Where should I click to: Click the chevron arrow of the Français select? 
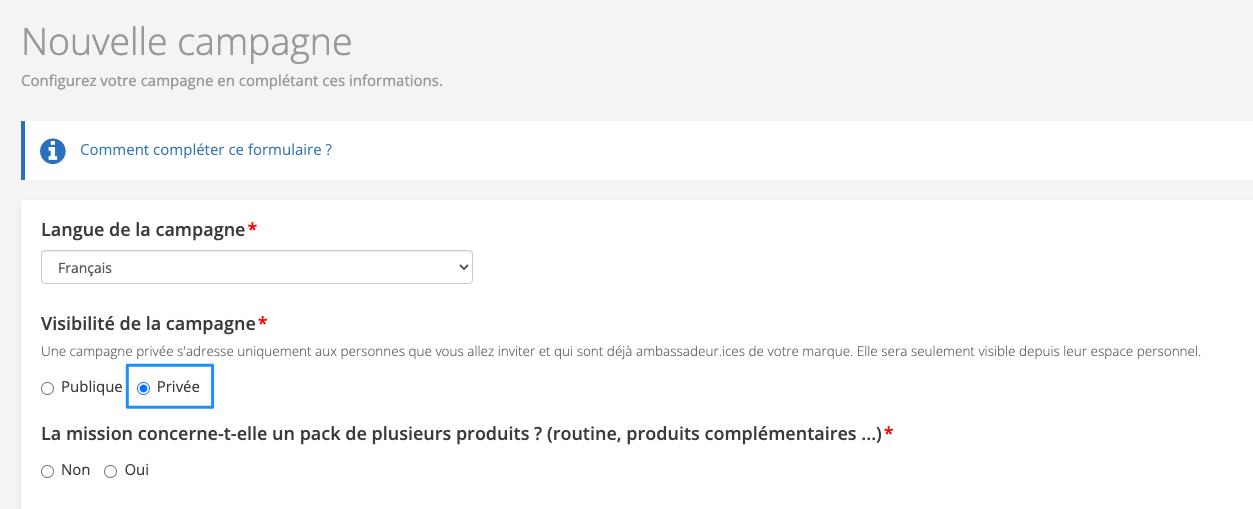coord(462,268)
